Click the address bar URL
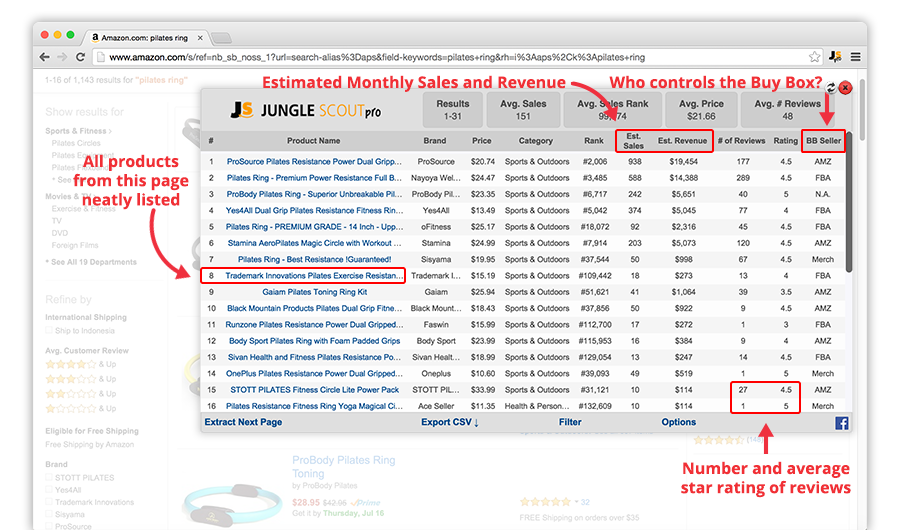 pyautogui.click(x=377, y=57)
